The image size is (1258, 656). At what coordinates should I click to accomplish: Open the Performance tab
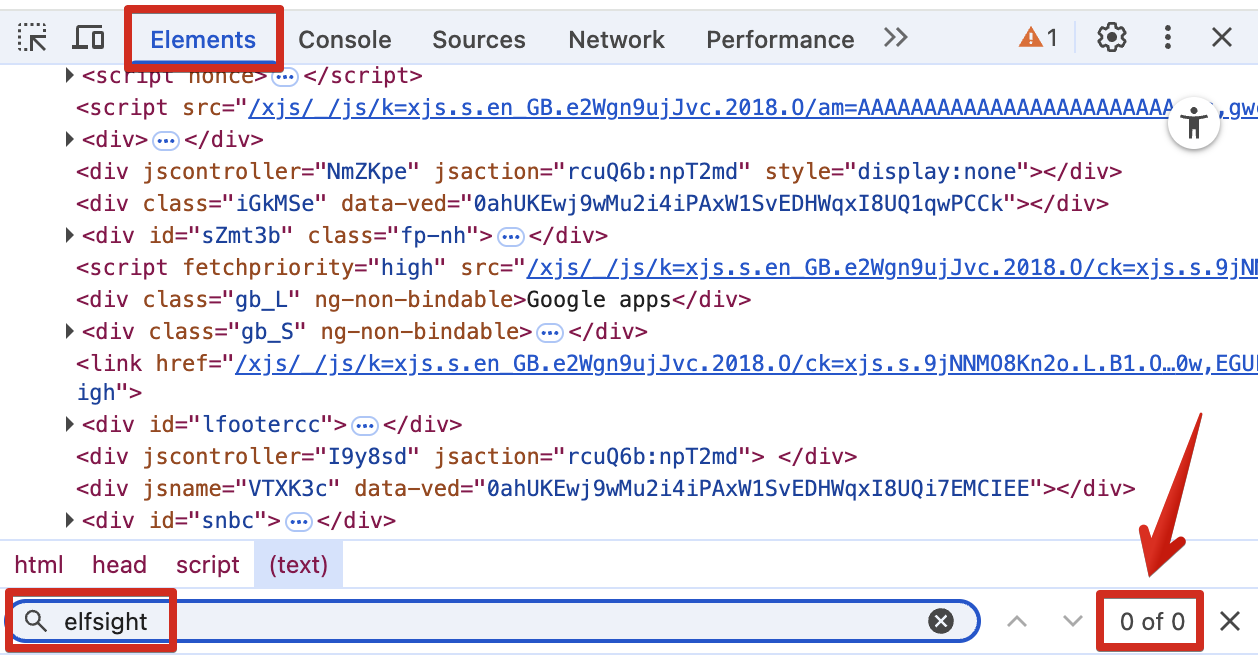pyautogui.click(x=780, y=40)
